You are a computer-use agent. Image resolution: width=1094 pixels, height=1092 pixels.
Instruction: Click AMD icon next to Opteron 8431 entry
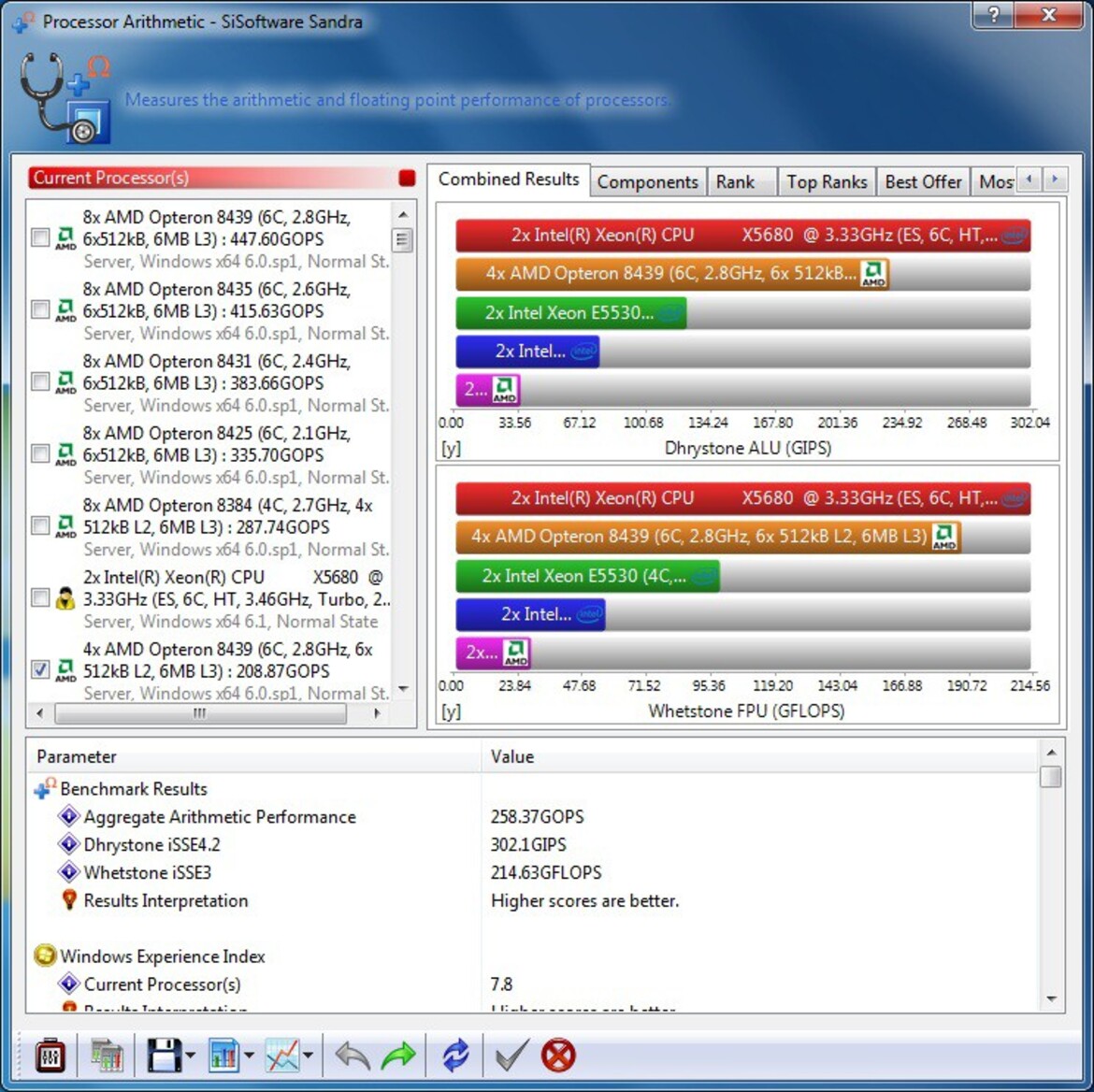65,381
